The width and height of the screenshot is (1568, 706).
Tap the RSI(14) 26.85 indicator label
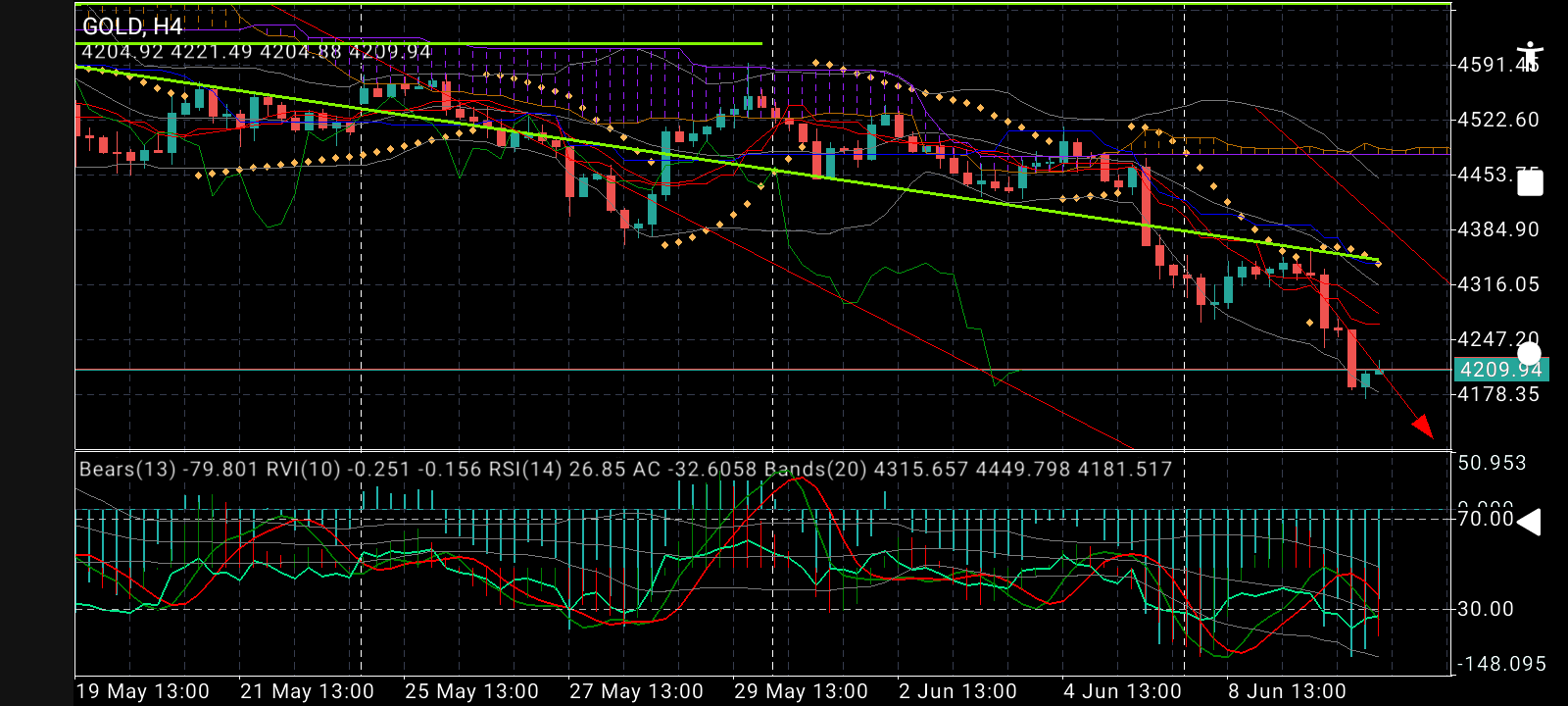tap(556, 469)
